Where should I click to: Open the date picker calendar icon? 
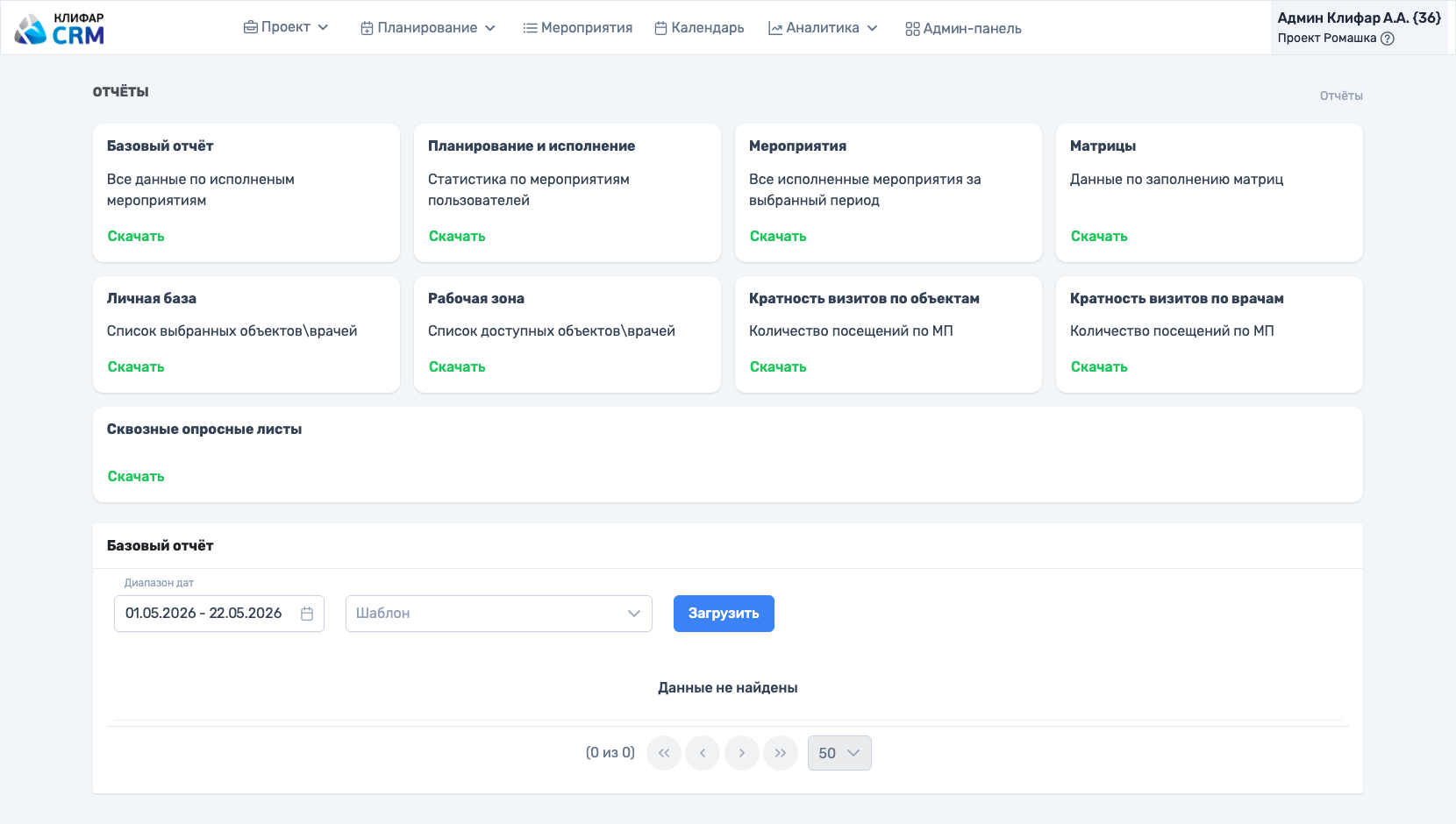(307, 614)
